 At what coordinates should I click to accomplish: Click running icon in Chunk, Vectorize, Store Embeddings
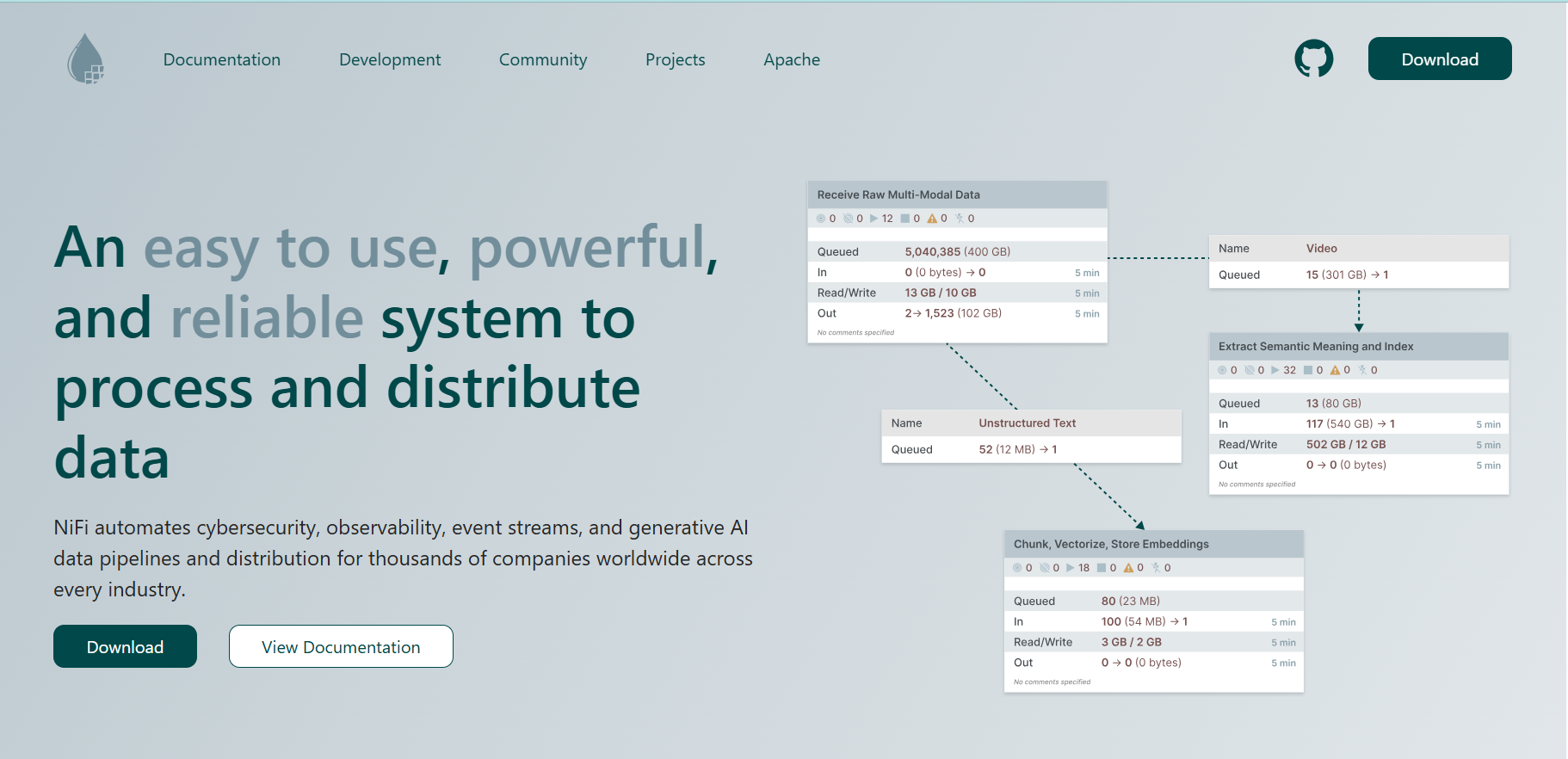tap(1071, 568)
